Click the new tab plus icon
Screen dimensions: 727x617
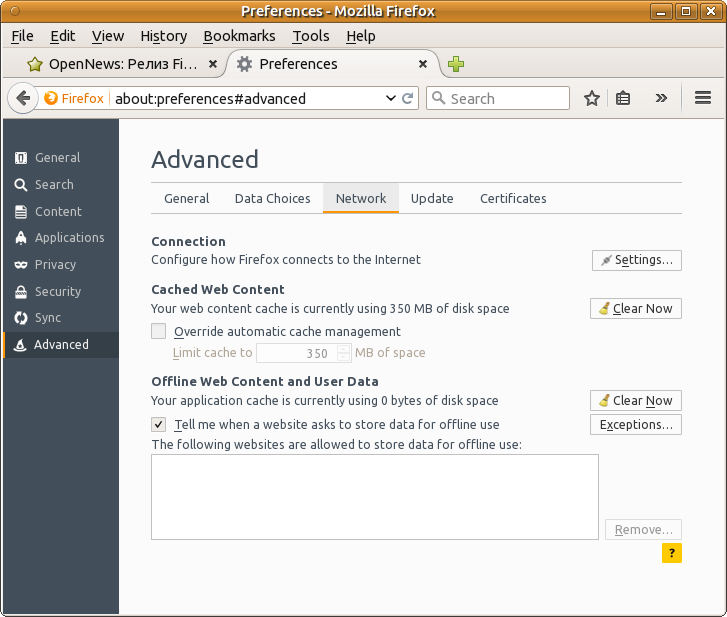click(x=456, y=64)
